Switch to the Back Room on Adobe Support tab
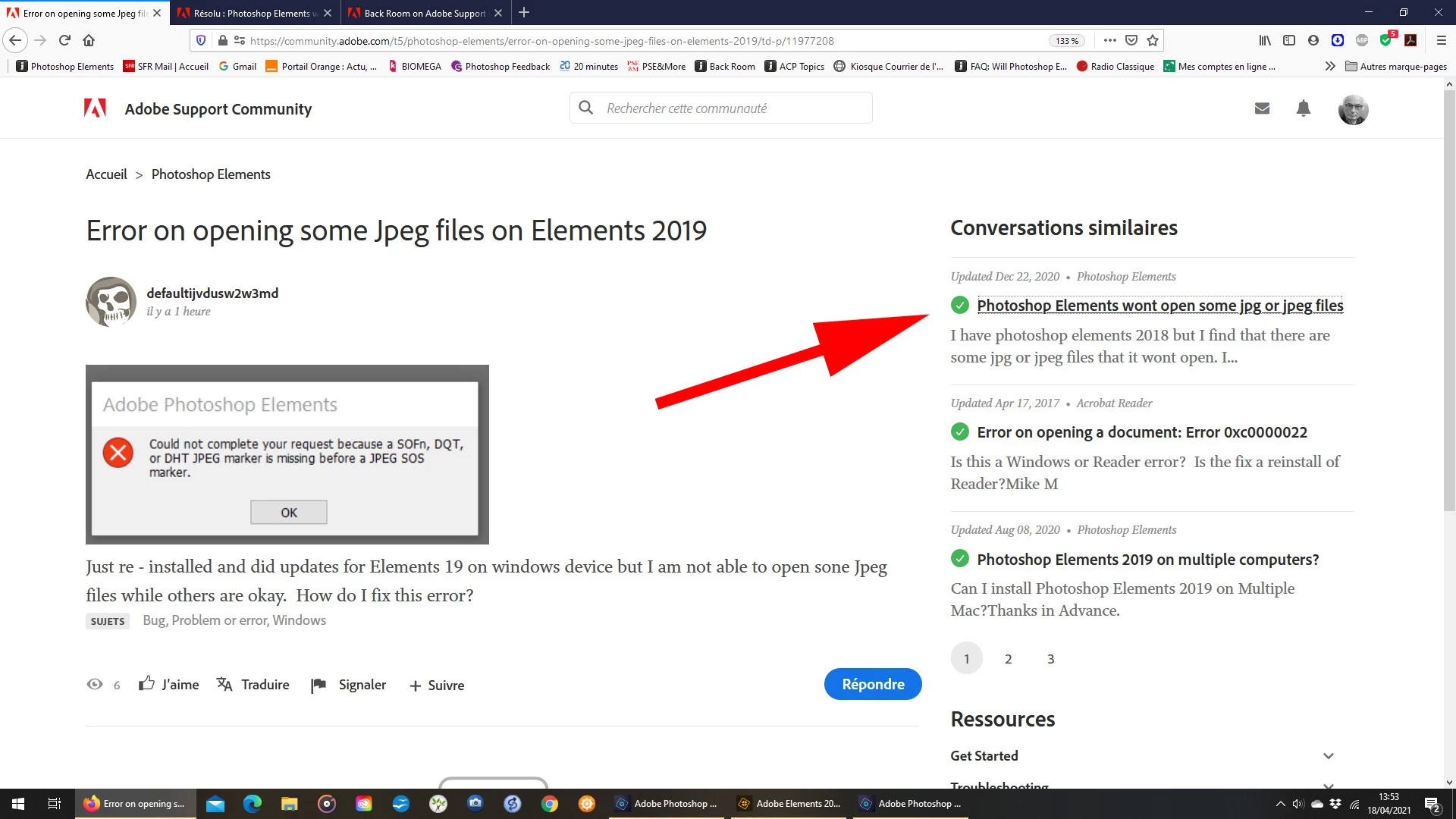This screenshot has height=819, width=1456. [424, 13]
